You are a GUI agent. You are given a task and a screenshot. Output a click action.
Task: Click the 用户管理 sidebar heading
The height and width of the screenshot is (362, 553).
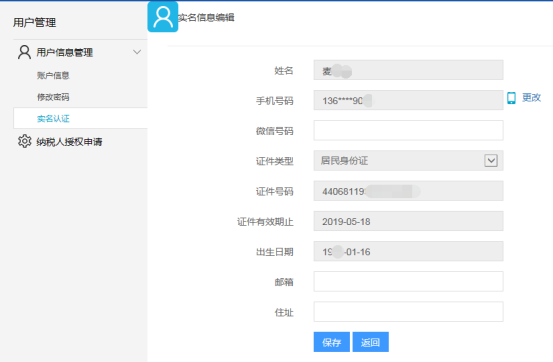(x=35, y=23)
